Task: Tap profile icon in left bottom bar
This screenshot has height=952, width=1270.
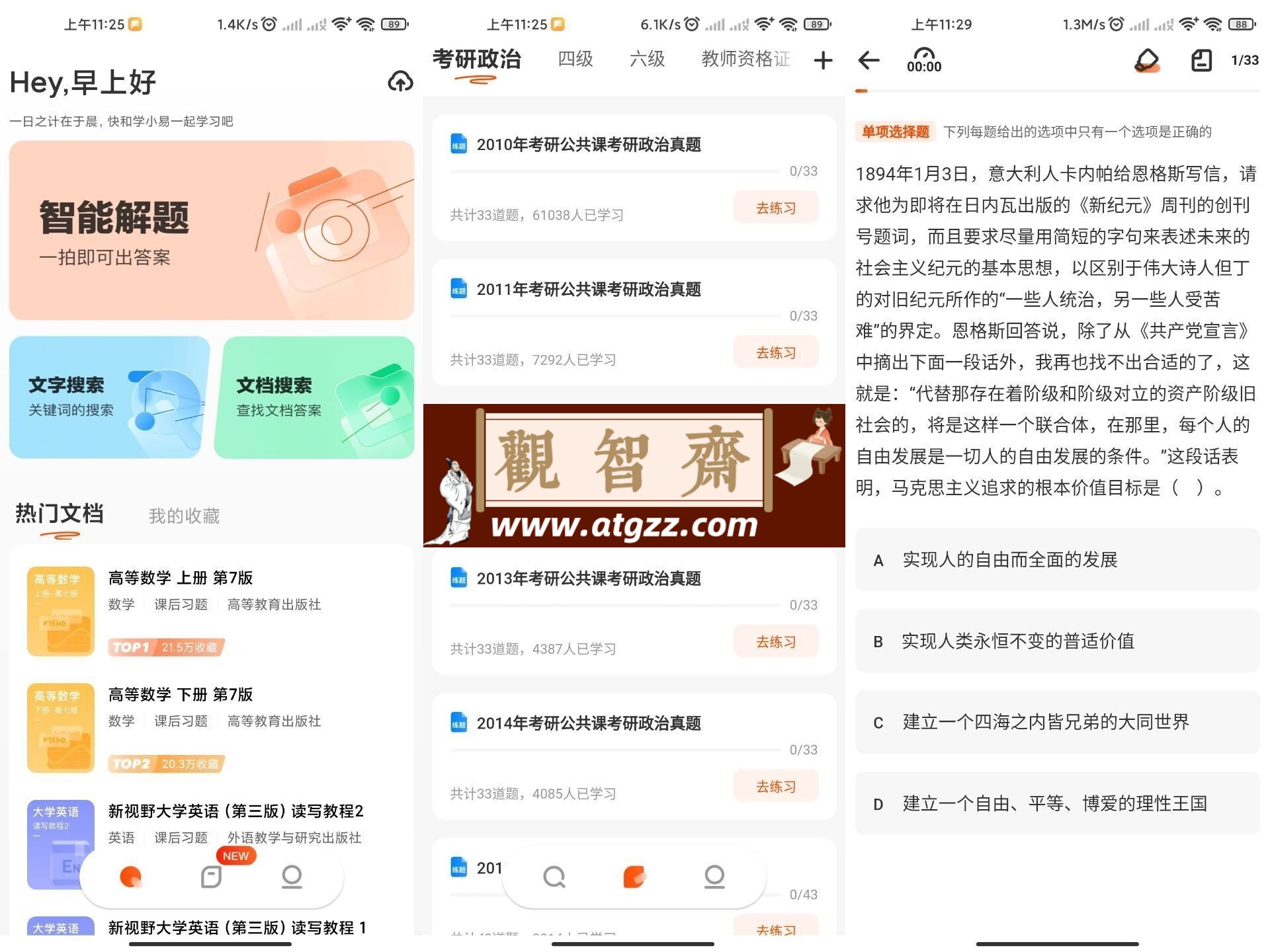Action: pos(292,877)
